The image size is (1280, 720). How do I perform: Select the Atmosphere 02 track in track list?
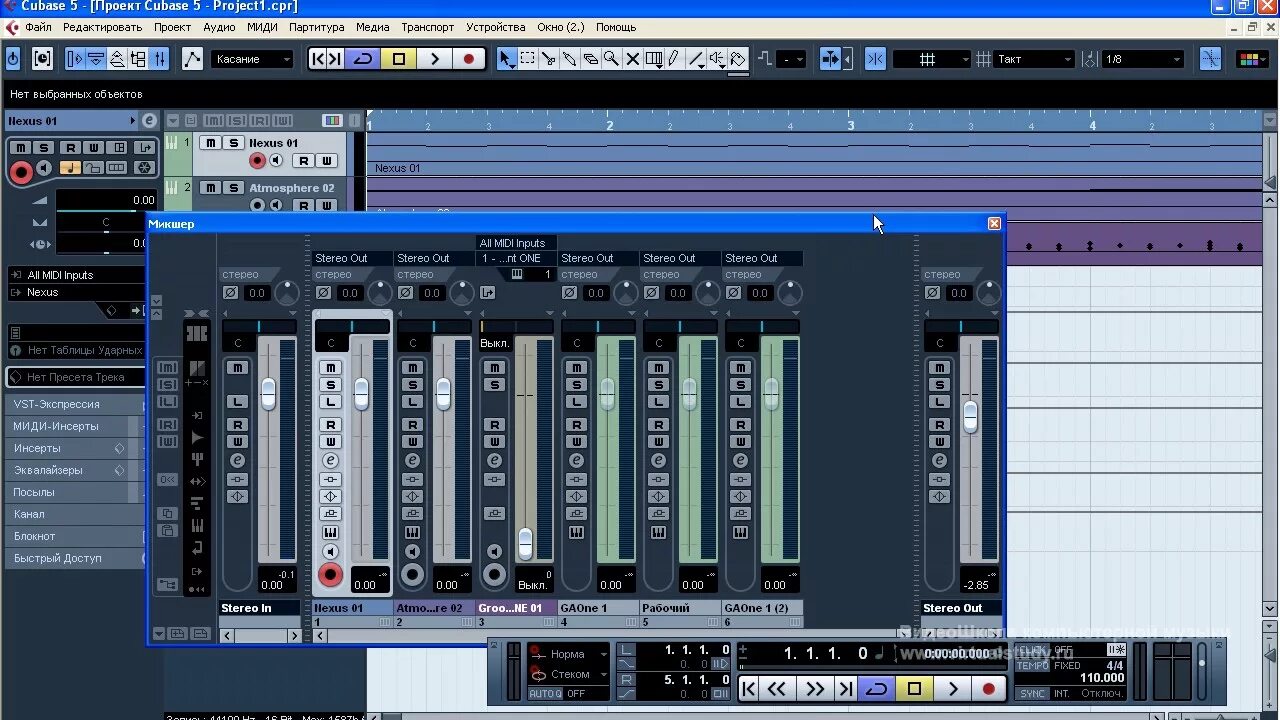click(x=292, y=188)
